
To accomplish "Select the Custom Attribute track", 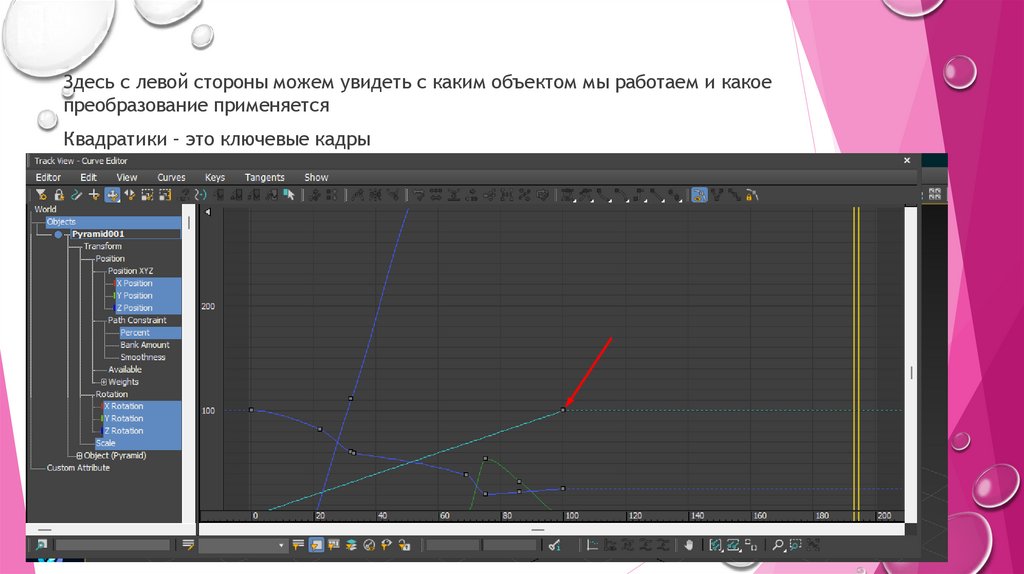I will coord(78,468).
